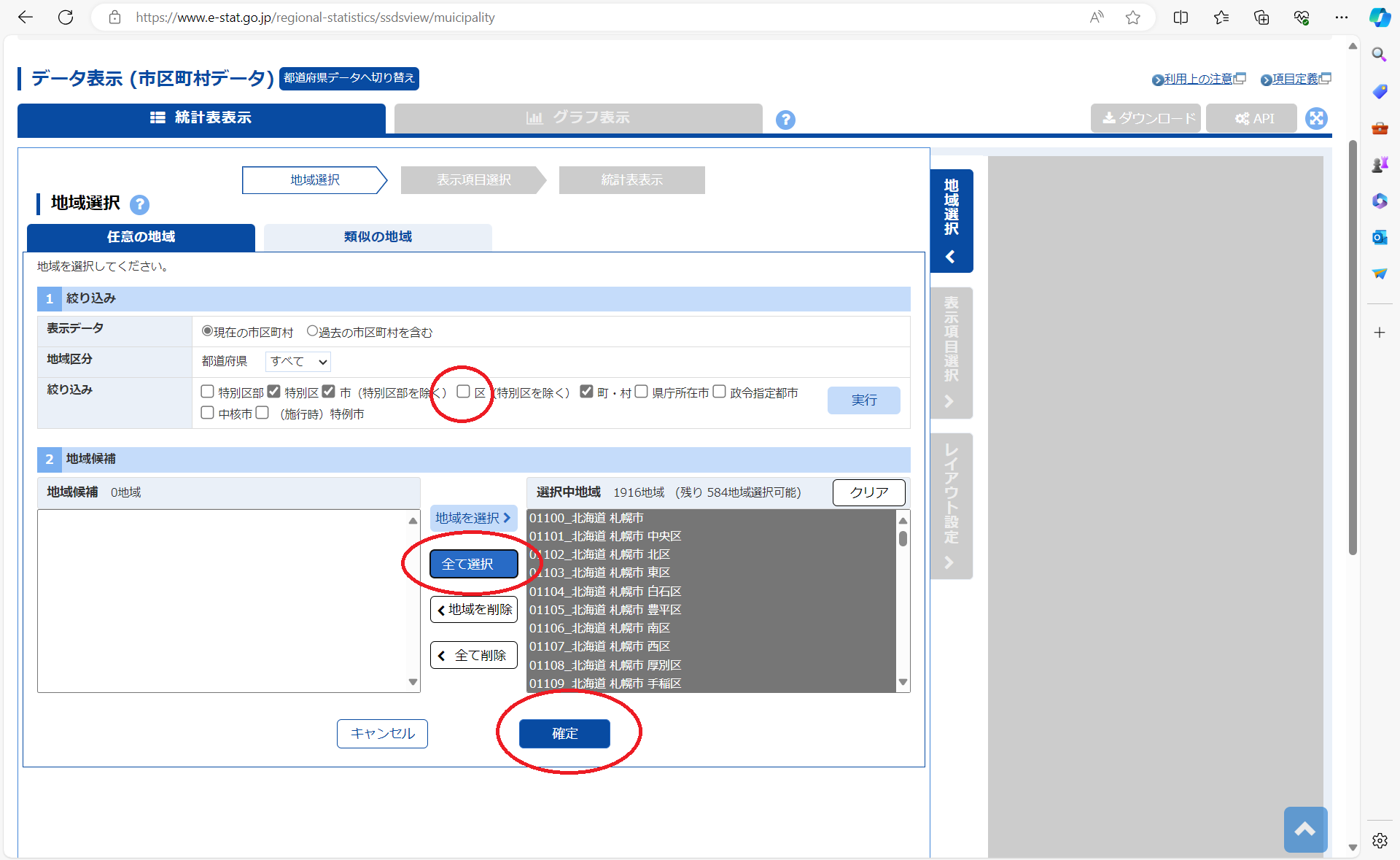Open the グラフ表示 tab
The height and width of the screenshot is (860, 1400).
[577, 118]
